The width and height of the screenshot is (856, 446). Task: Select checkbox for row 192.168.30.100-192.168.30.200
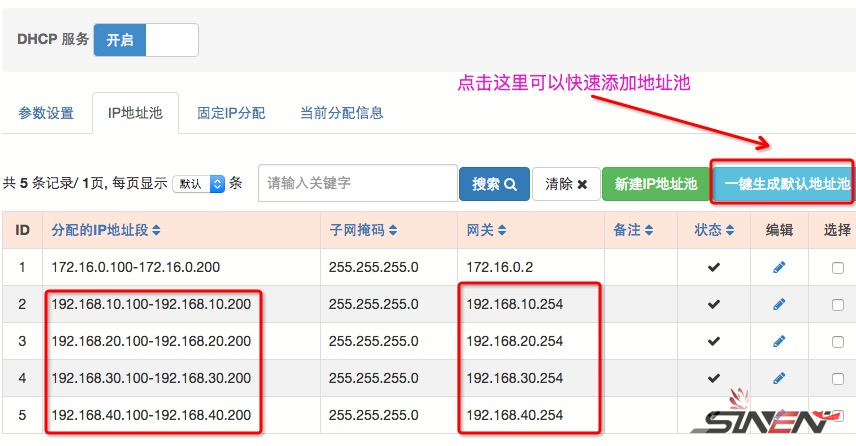837,378
